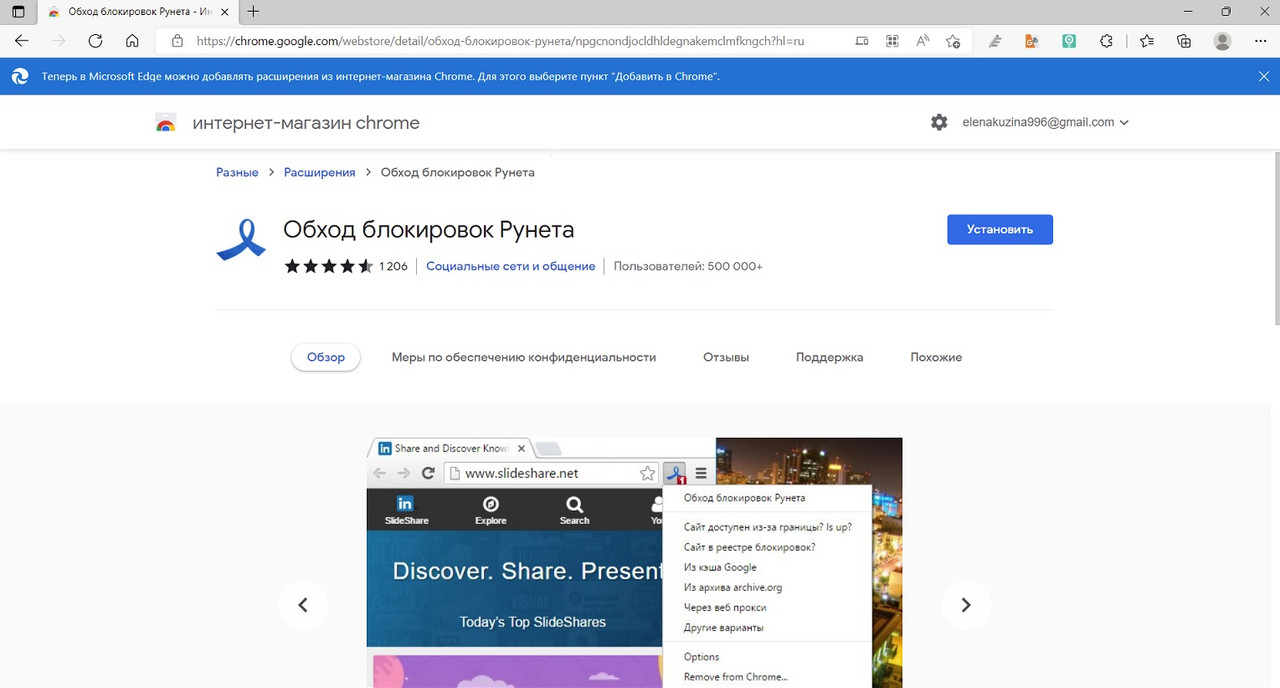Click the address bar URL
1280x688 pixels.
click(500, 41)
